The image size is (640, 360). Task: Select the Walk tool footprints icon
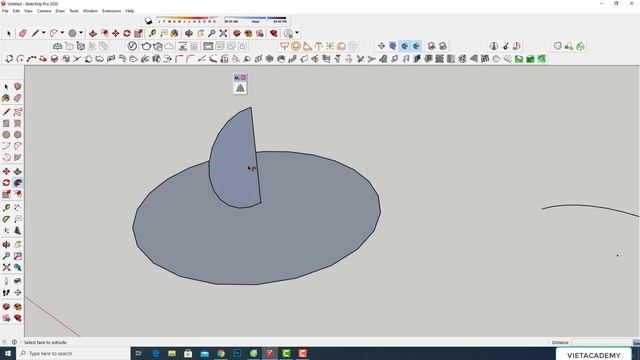point(6,293)
